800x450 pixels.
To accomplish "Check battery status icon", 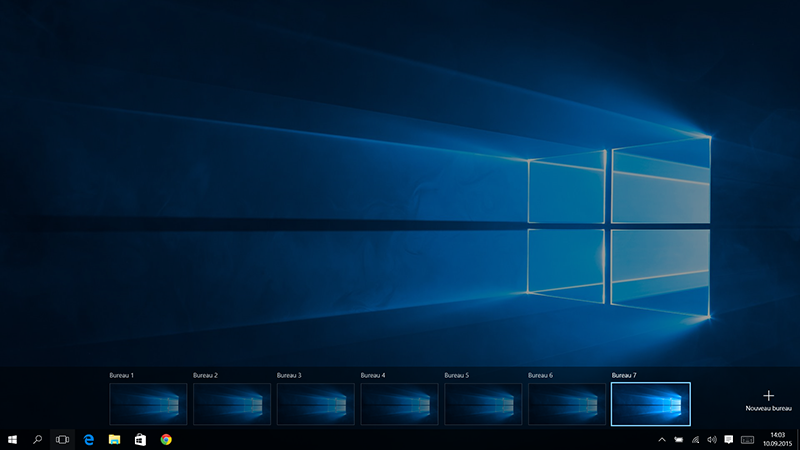I will pos(679,439).
